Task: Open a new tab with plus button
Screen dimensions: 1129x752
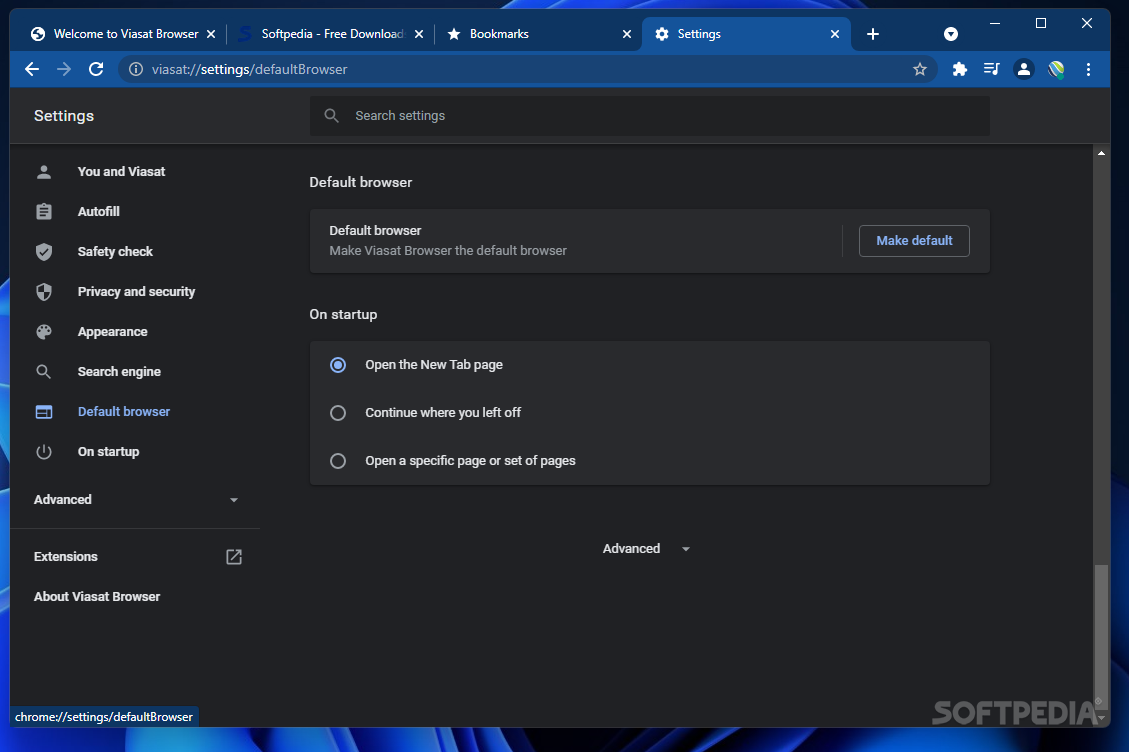Action: 873,34
